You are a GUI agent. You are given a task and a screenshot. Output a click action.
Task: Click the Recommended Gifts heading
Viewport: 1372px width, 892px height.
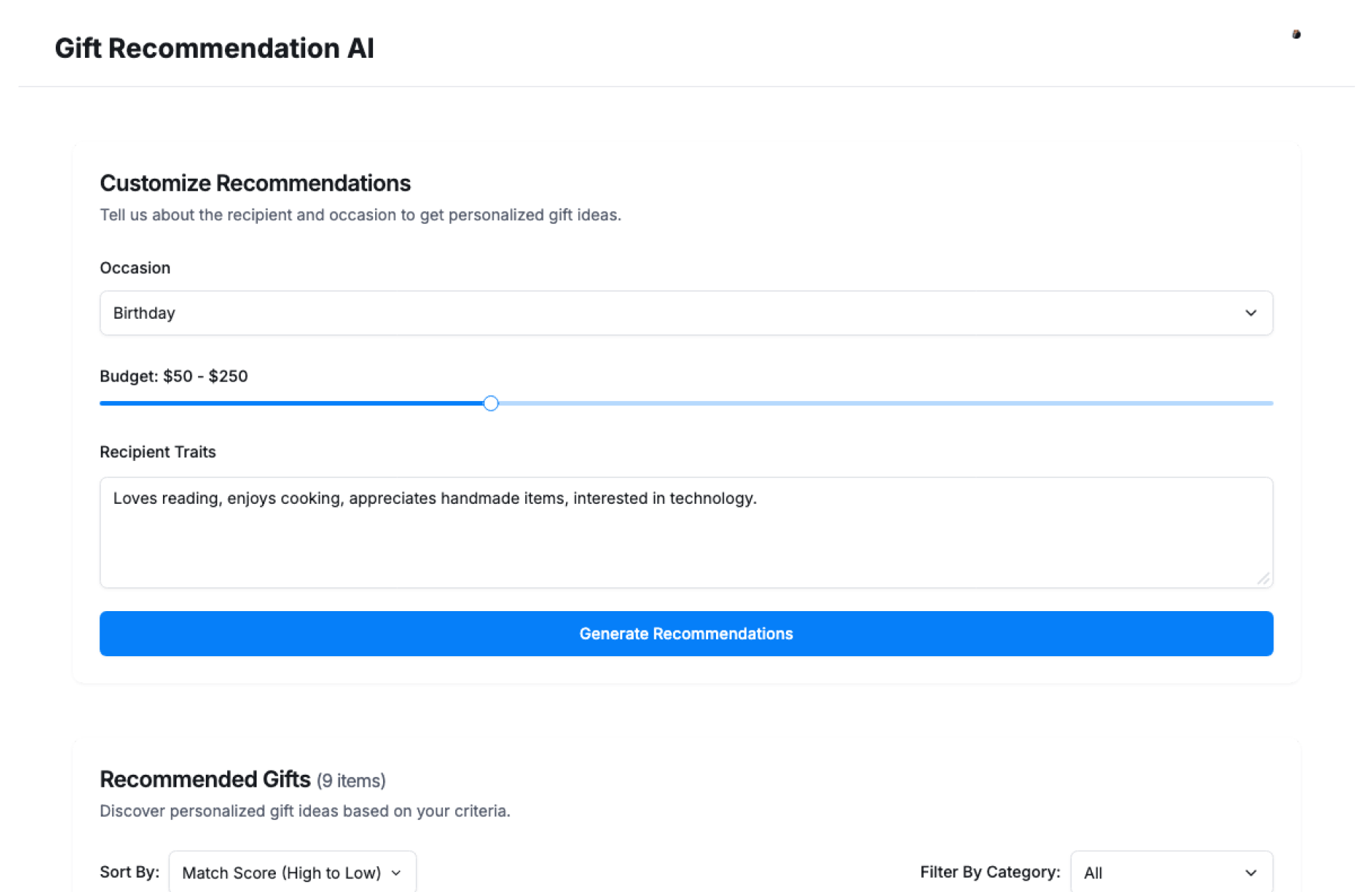pyautogui.click(x=205, y=779)
